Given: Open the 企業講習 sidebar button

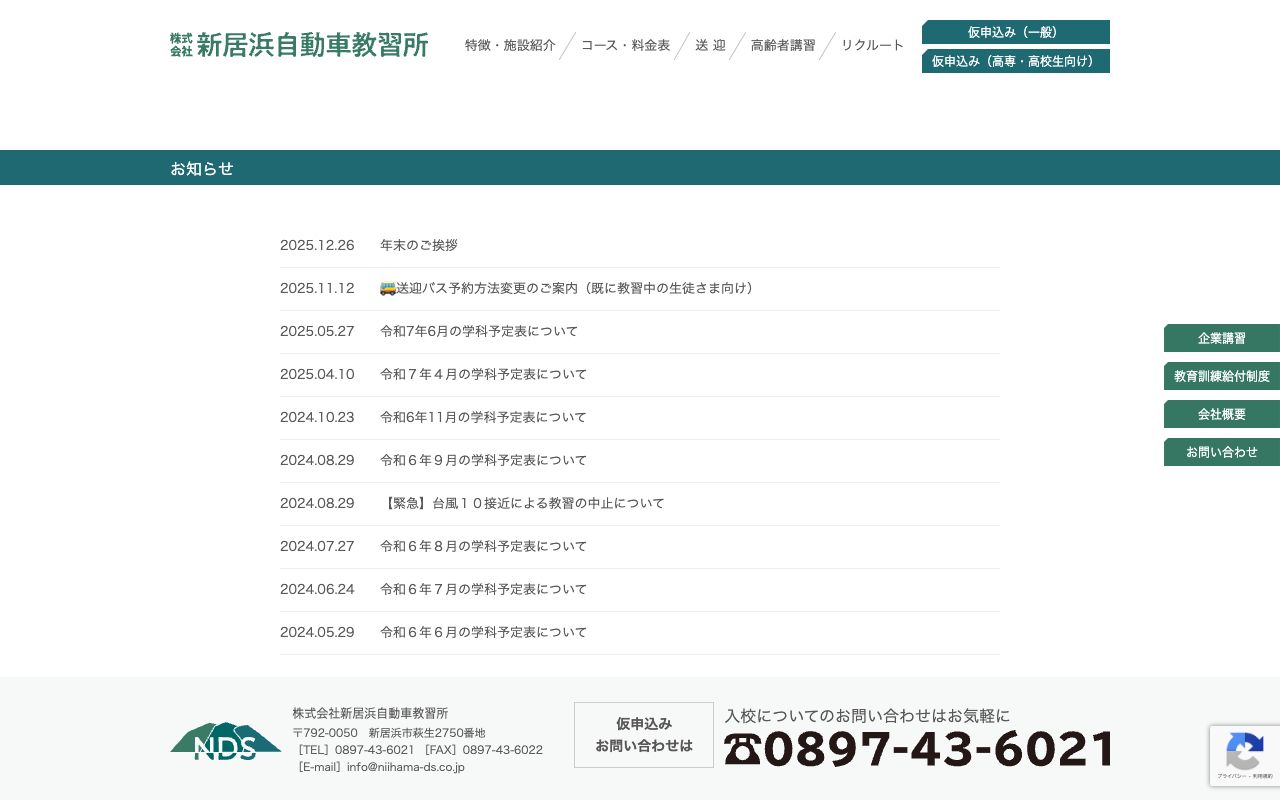Looking at the screenshot, I should point(1221,338).
